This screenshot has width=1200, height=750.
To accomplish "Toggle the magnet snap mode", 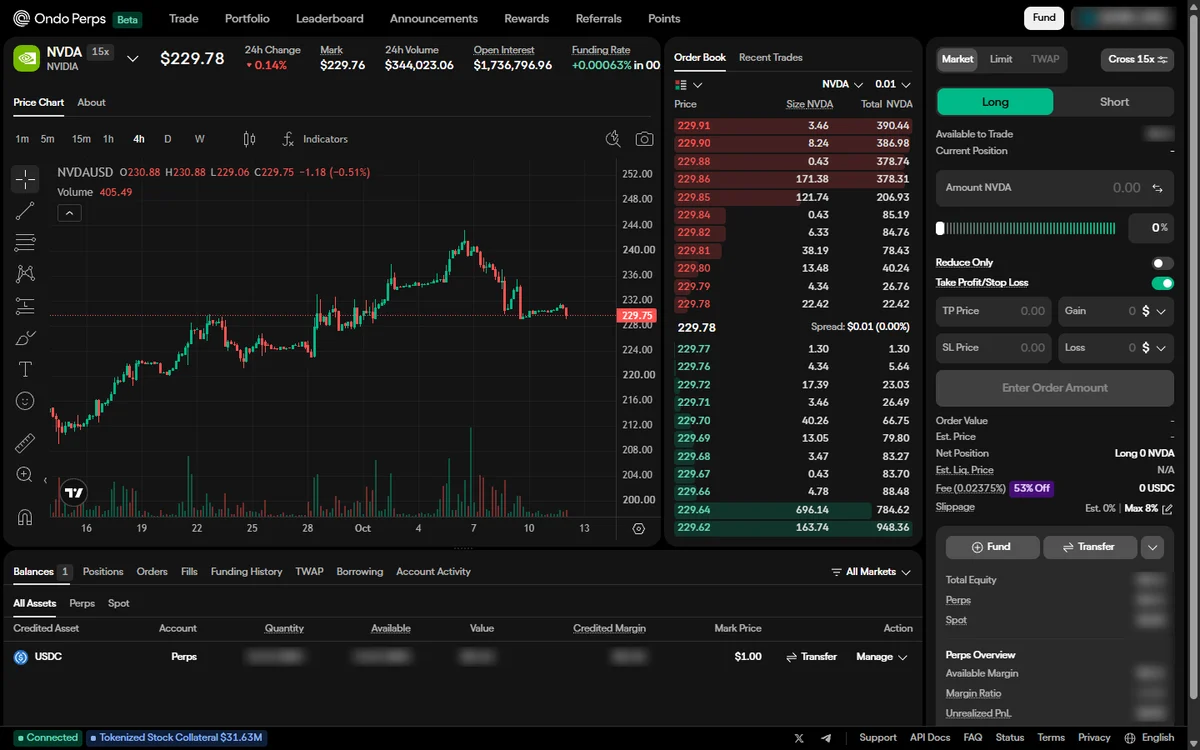I will (x=25, y=517).
